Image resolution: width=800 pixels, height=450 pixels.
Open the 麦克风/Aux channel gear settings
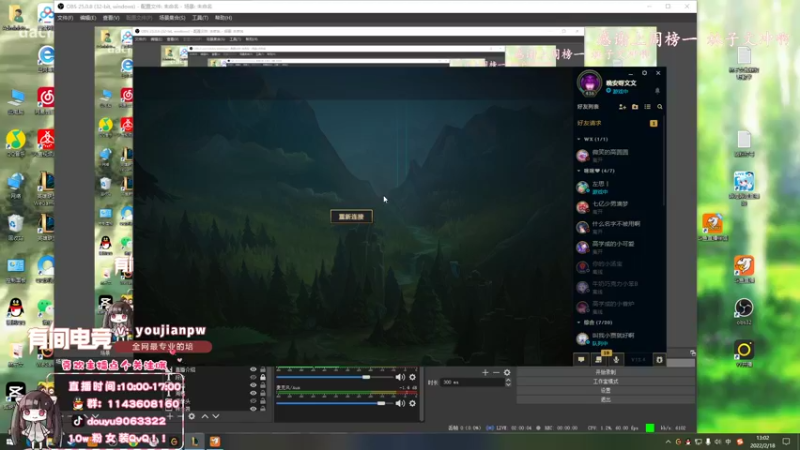tap(412, 403)
